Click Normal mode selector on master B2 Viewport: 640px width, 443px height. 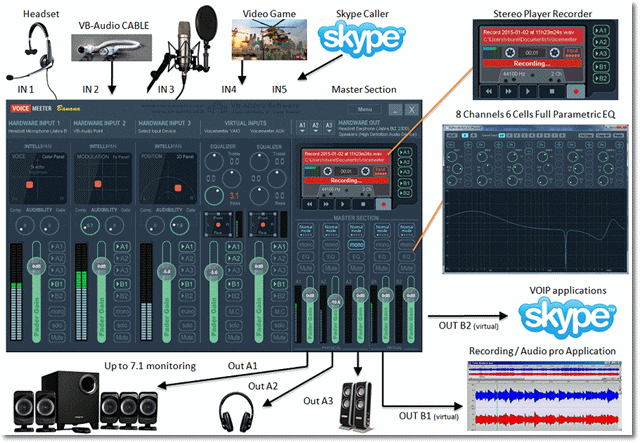pyautogui.click(x=407, y=230)
